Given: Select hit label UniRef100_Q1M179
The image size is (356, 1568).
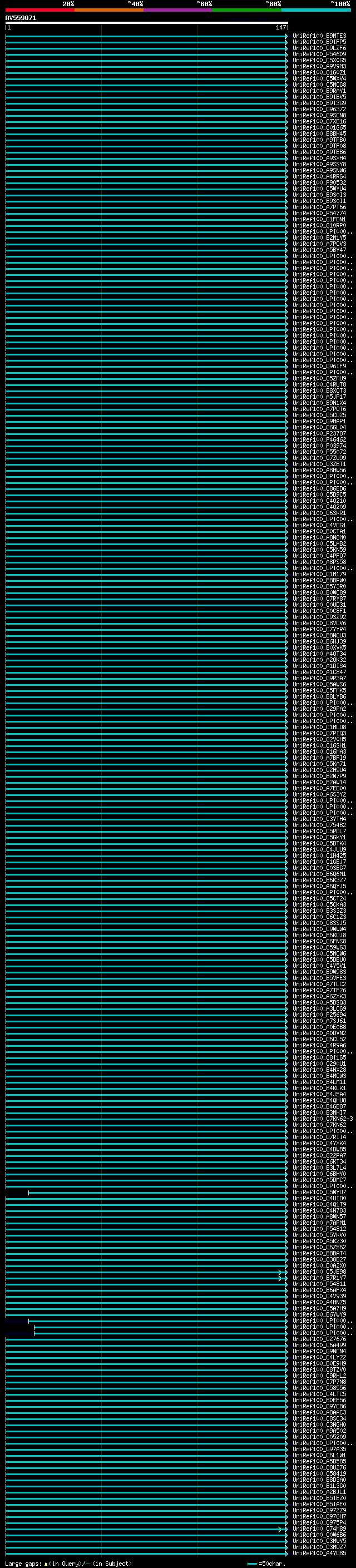Looking at the screenshot, I should click(319, 574).
